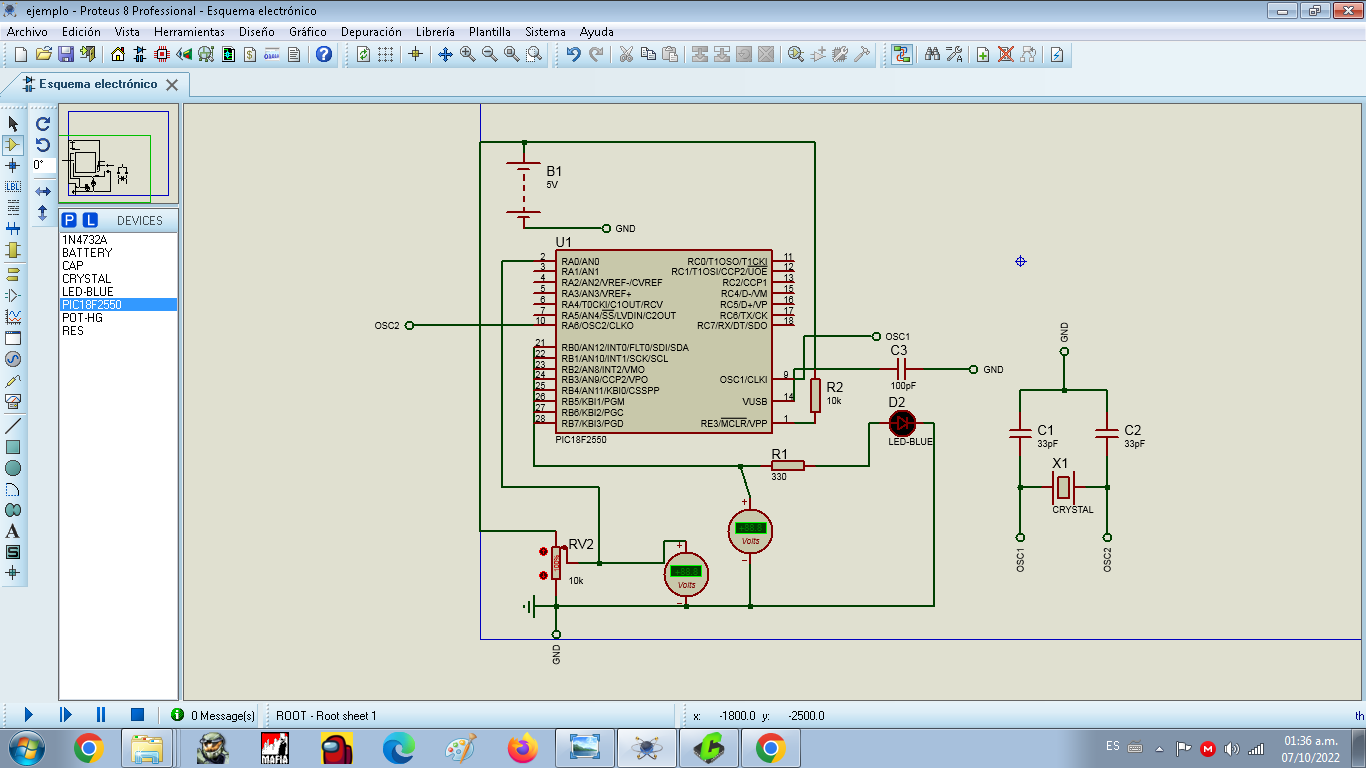The height and width of the screenshot is (768, 1366).
Task: Click the Windows Start button
Action: [25, 747]
